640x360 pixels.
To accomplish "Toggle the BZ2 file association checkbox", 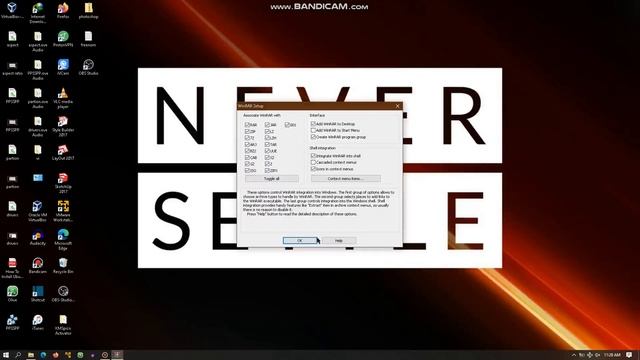I will pos(247,151).
